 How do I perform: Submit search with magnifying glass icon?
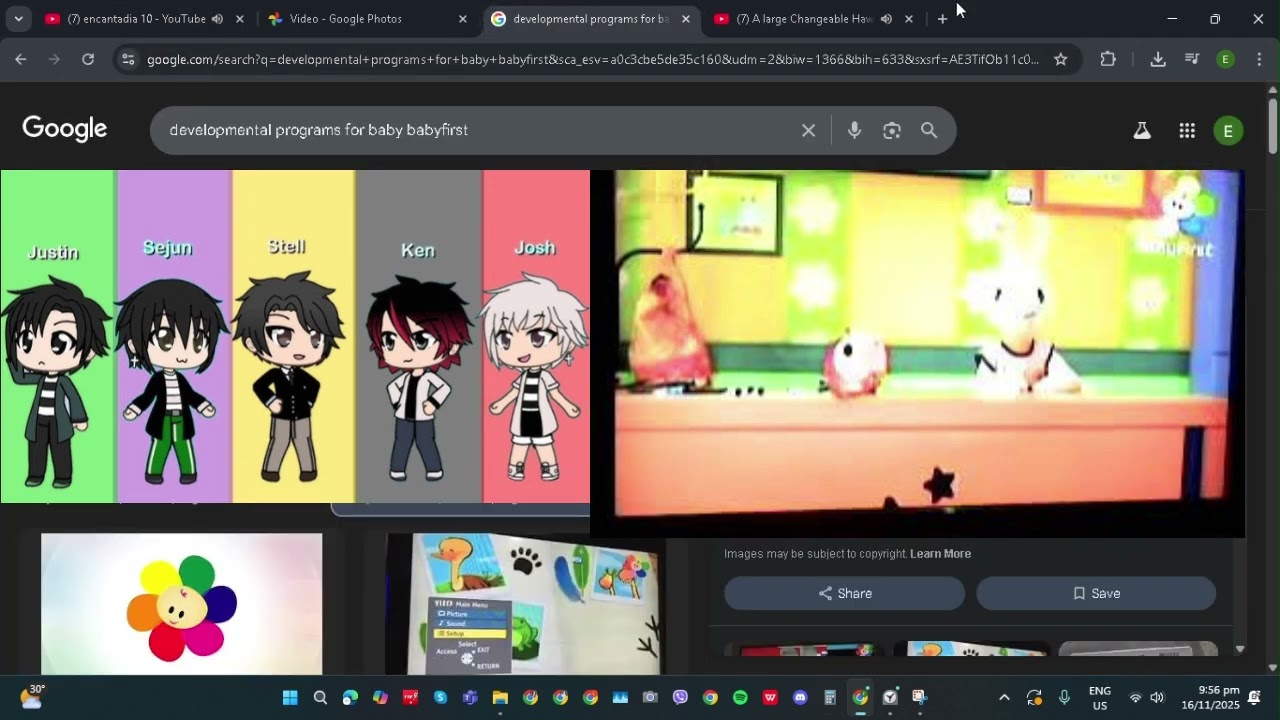click(x=929, y=130)
